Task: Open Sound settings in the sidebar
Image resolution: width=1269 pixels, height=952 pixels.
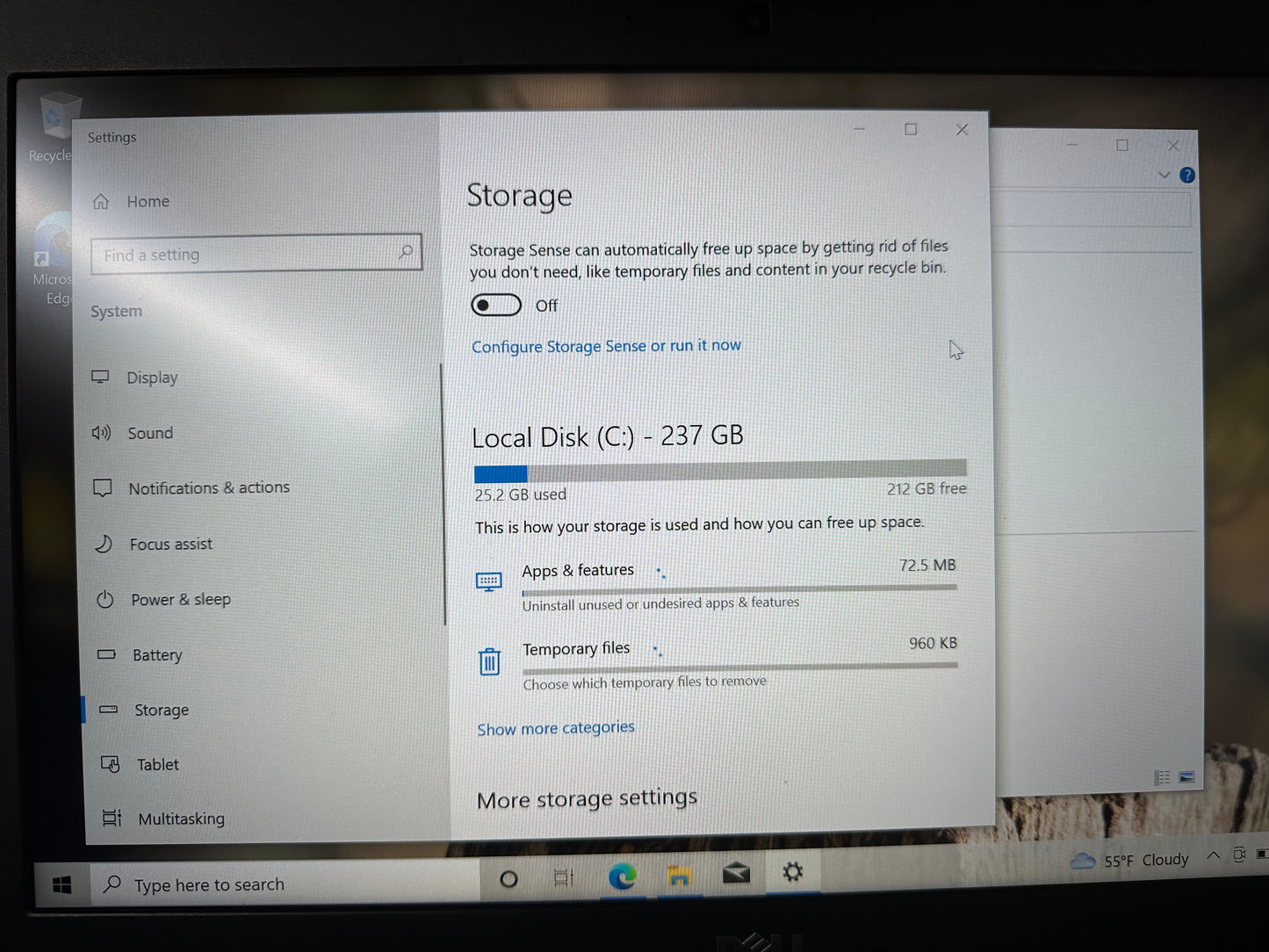Action: click(150, 432)
